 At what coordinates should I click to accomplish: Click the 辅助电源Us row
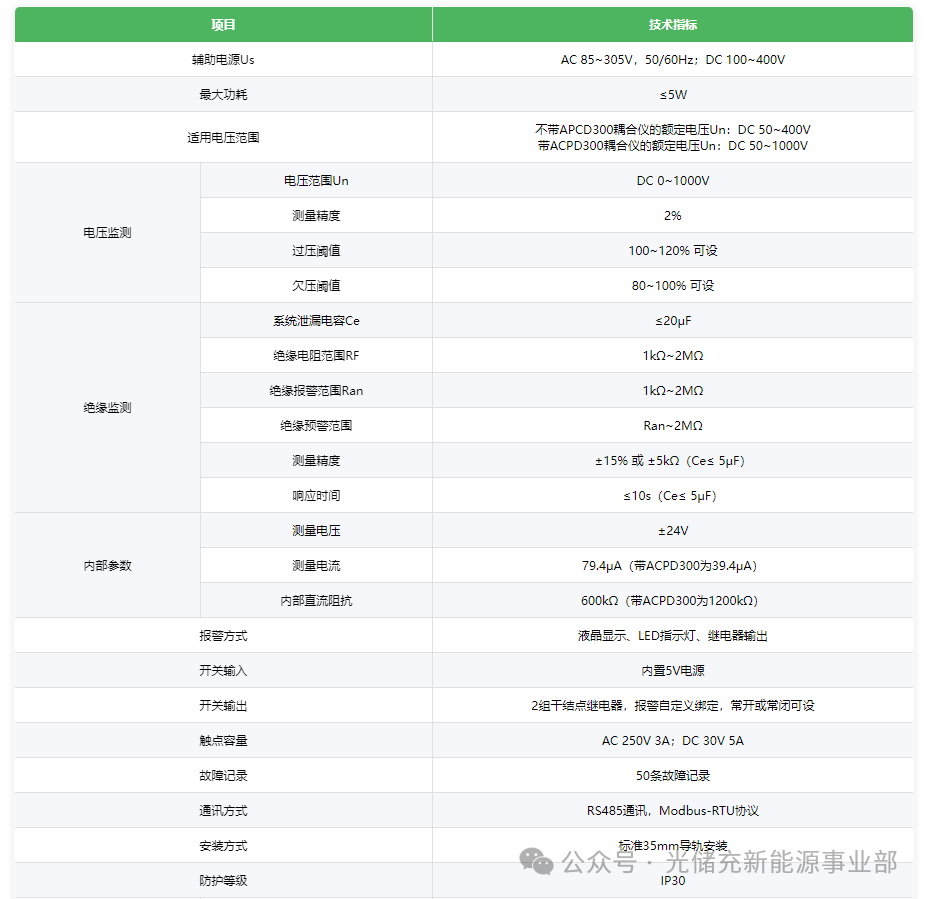(x=221, y=59)
